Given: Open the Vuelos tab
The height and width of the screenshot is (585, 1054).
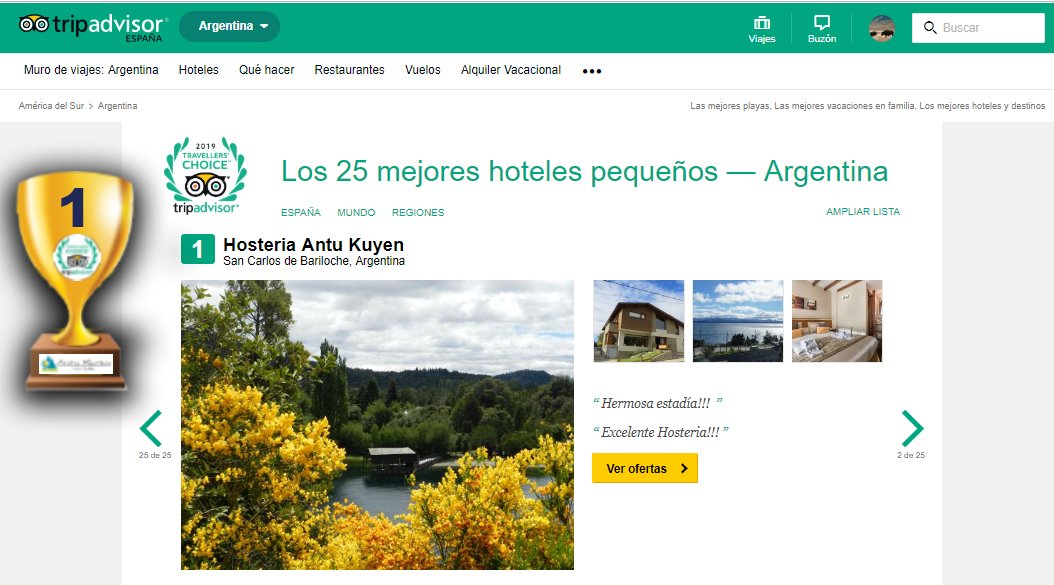Looking at the screenshot, I should (x=422, y=70).
